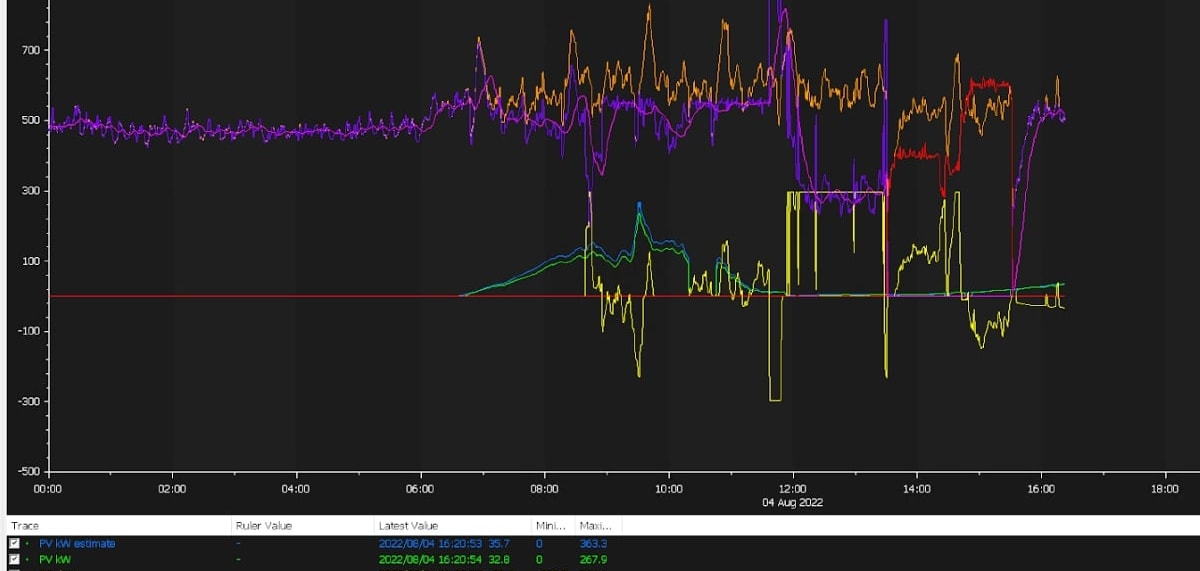
Task: Click the Mini... column header
Action: point(554,525)
